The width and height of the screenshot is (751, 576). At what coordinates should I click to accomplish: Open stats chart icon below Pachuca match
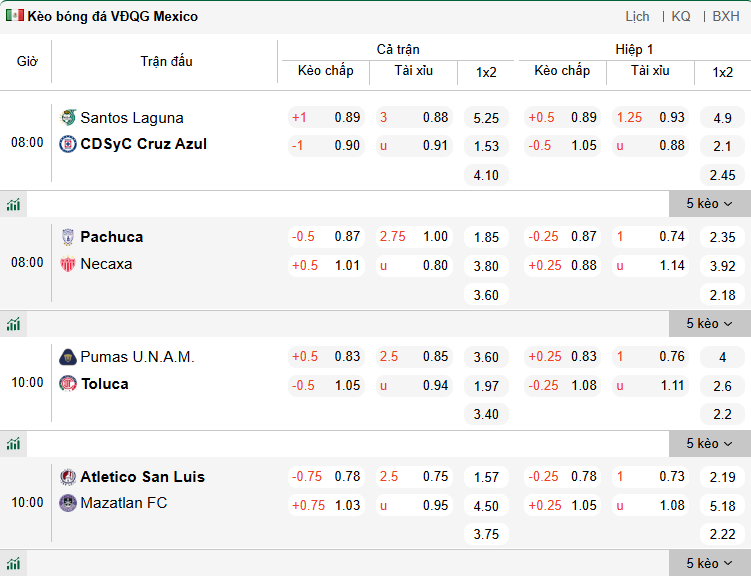pyautogui.click(x=13, y=324)
